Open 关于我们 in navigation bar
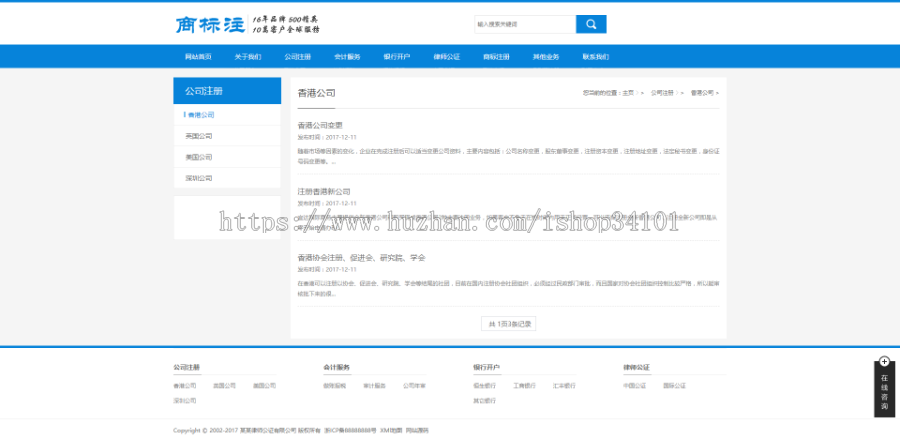The width and height of the screenshot is (900, 439). tap(247, 57)
